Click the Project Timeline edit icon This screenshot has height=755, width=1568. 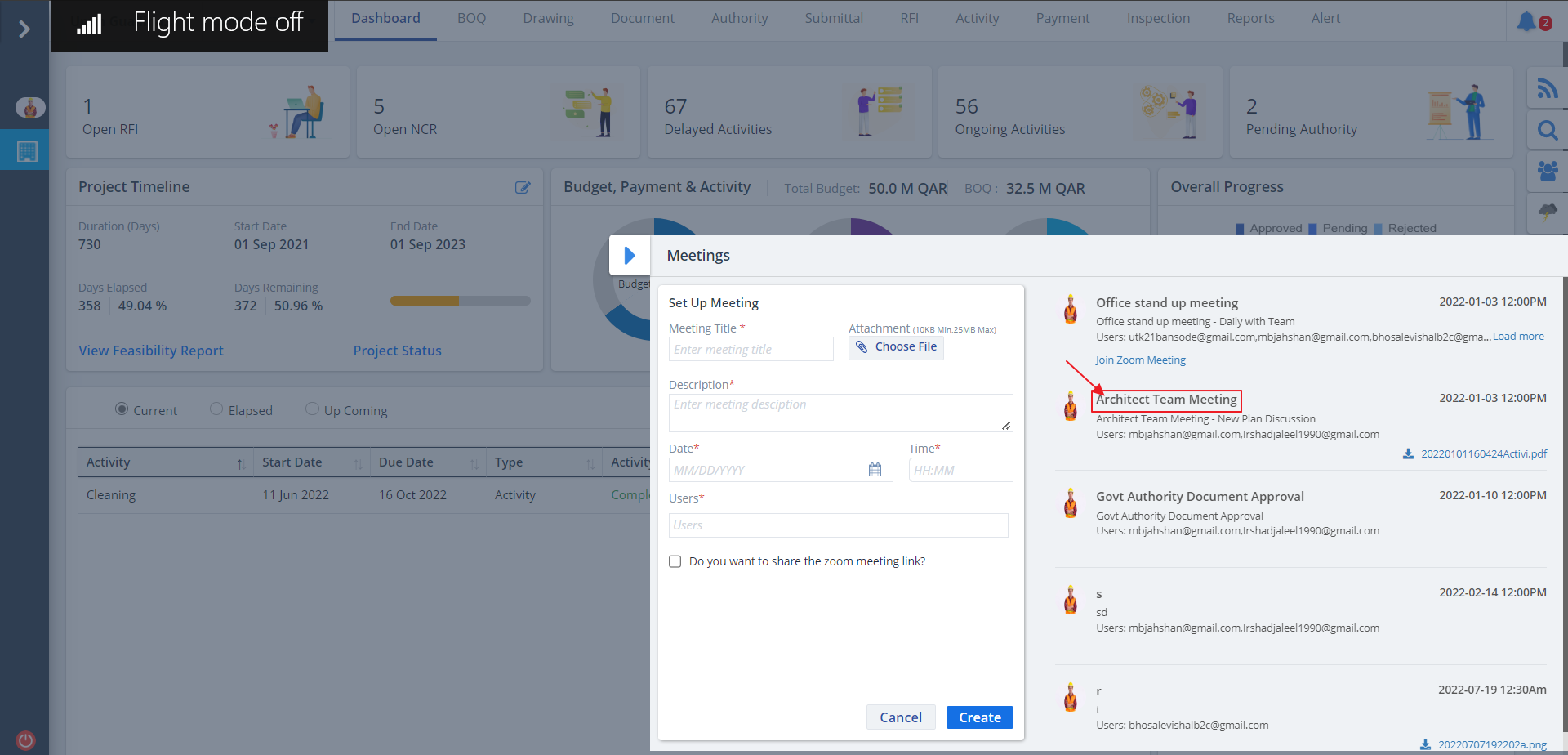523,188
